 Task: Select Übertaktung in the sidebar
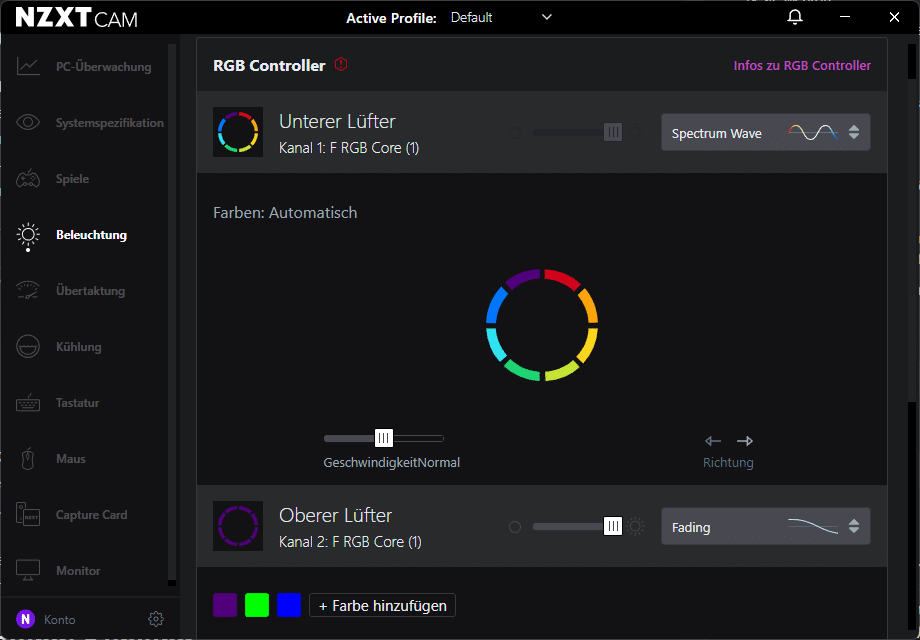(90, 291)
